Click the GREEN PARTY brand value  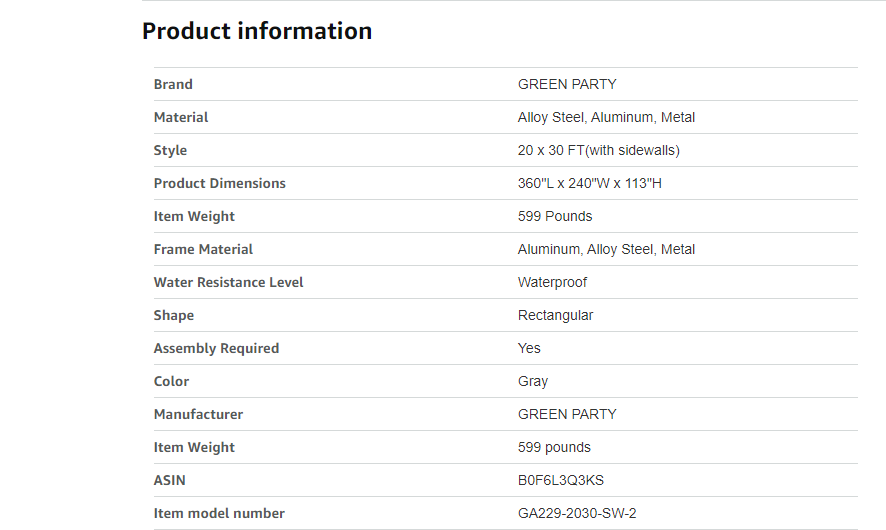tap(567, 84)
